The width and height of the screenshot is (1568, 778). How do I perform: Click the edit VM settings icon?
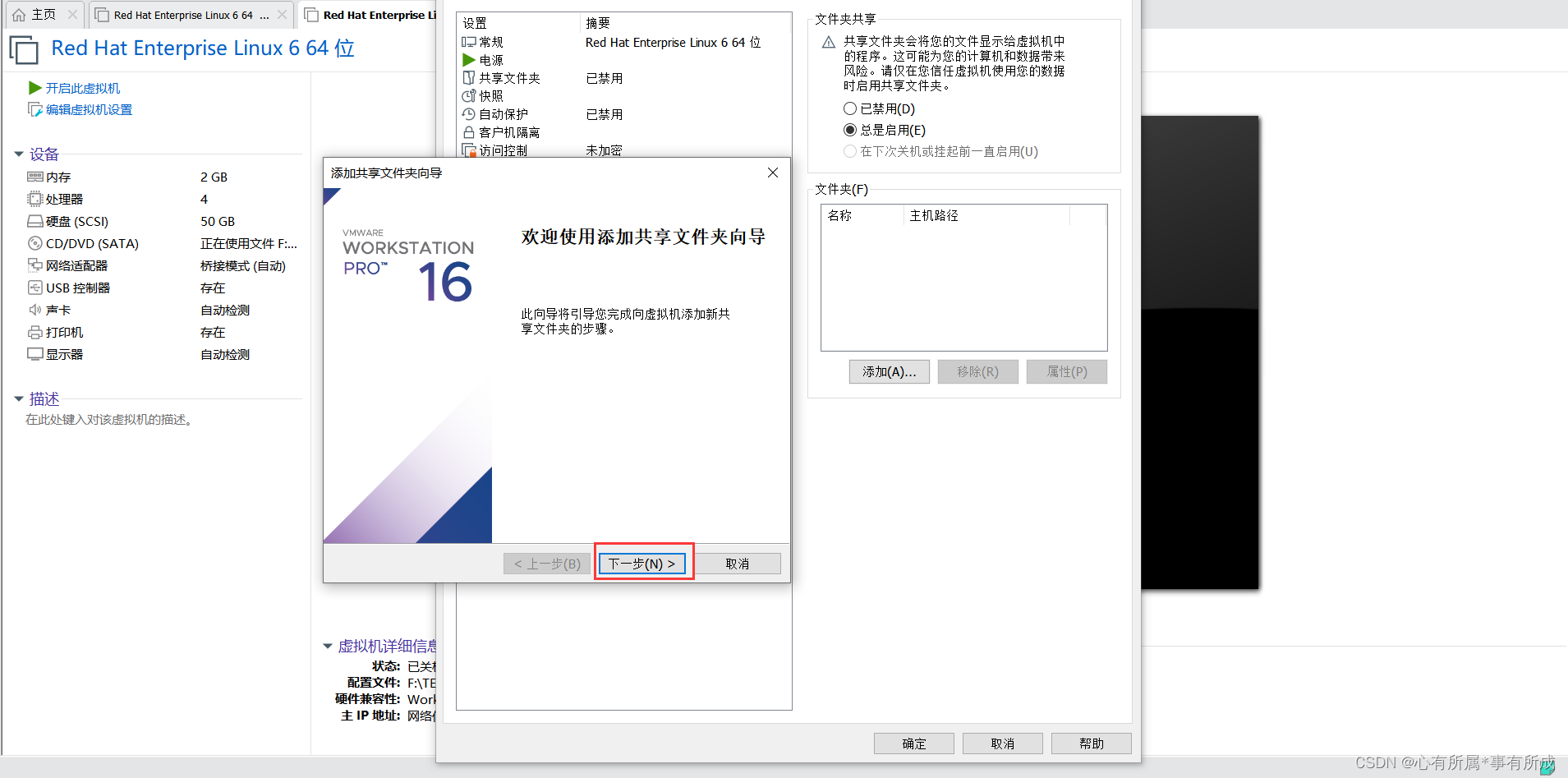coord(34,109)
